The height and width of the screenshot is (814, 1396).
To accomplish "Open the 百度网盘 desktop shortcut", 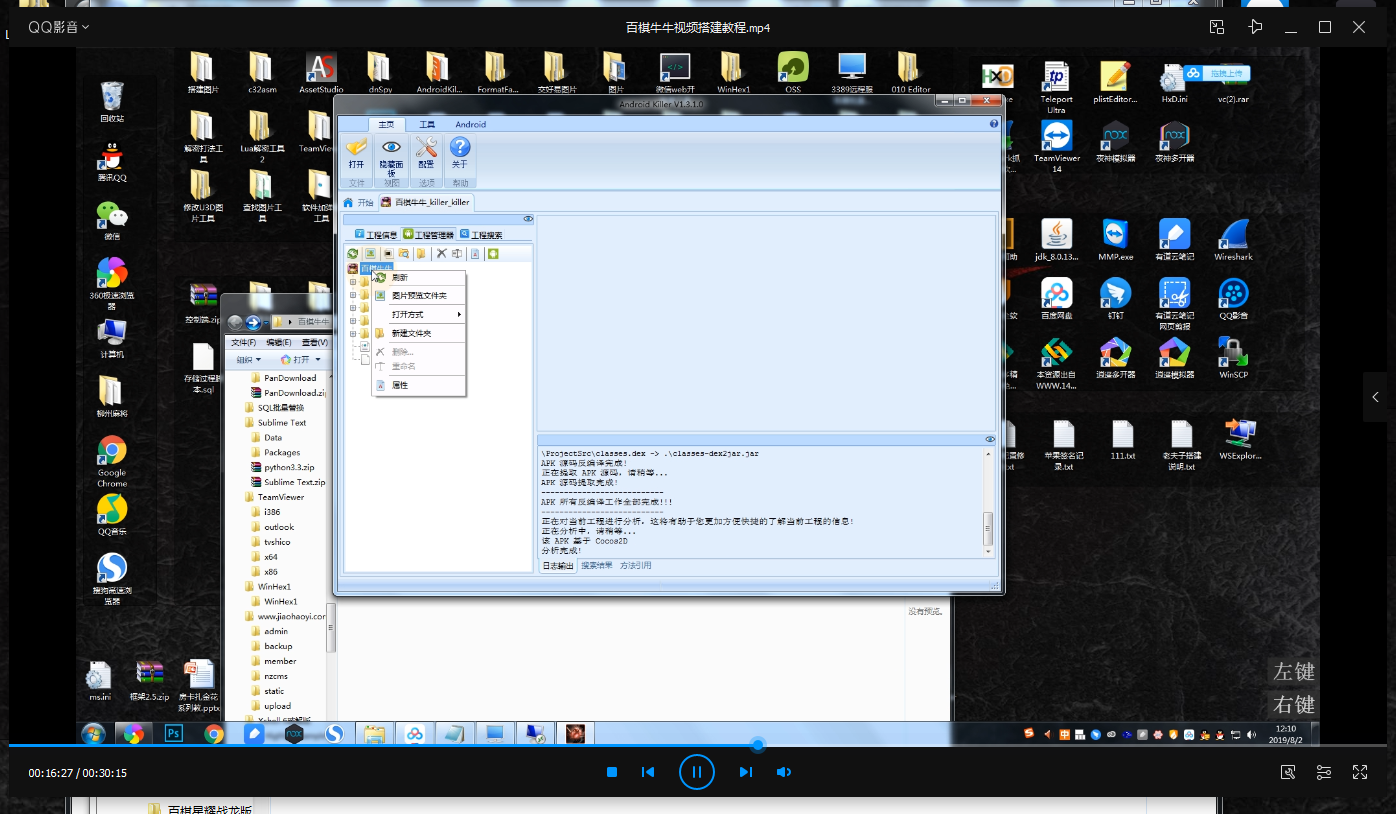I will pyautogui.click(x=1056, y=298).
